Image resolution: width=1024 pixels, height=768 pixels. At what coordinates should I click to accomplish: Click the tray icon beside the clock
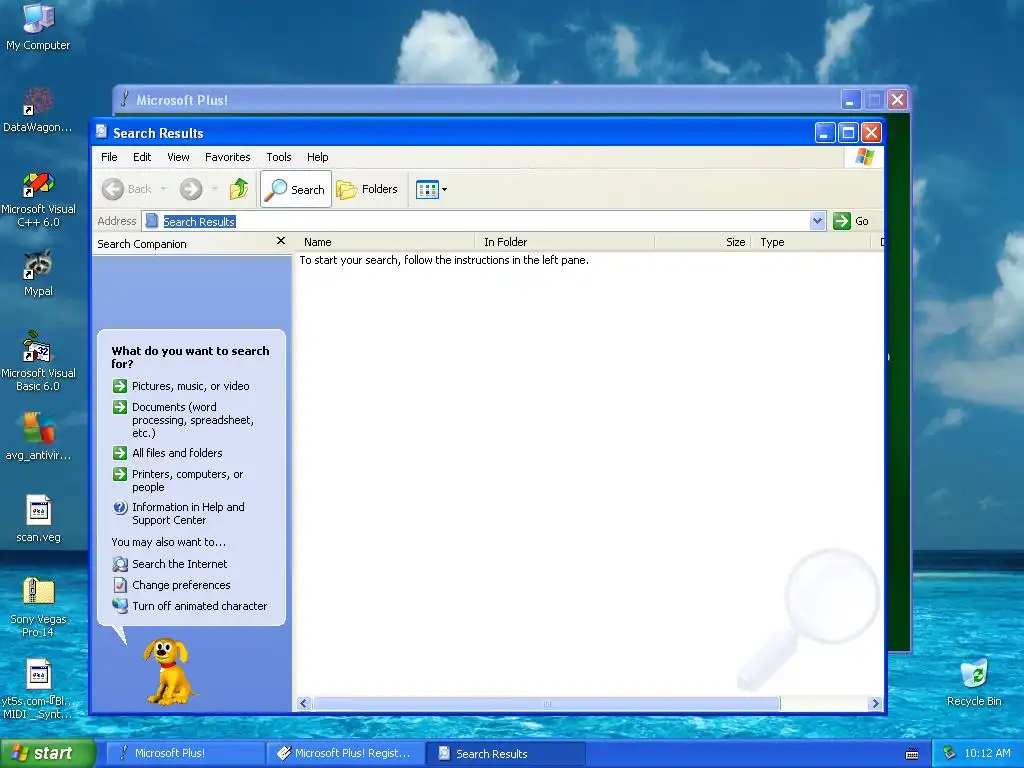(950, 753)
